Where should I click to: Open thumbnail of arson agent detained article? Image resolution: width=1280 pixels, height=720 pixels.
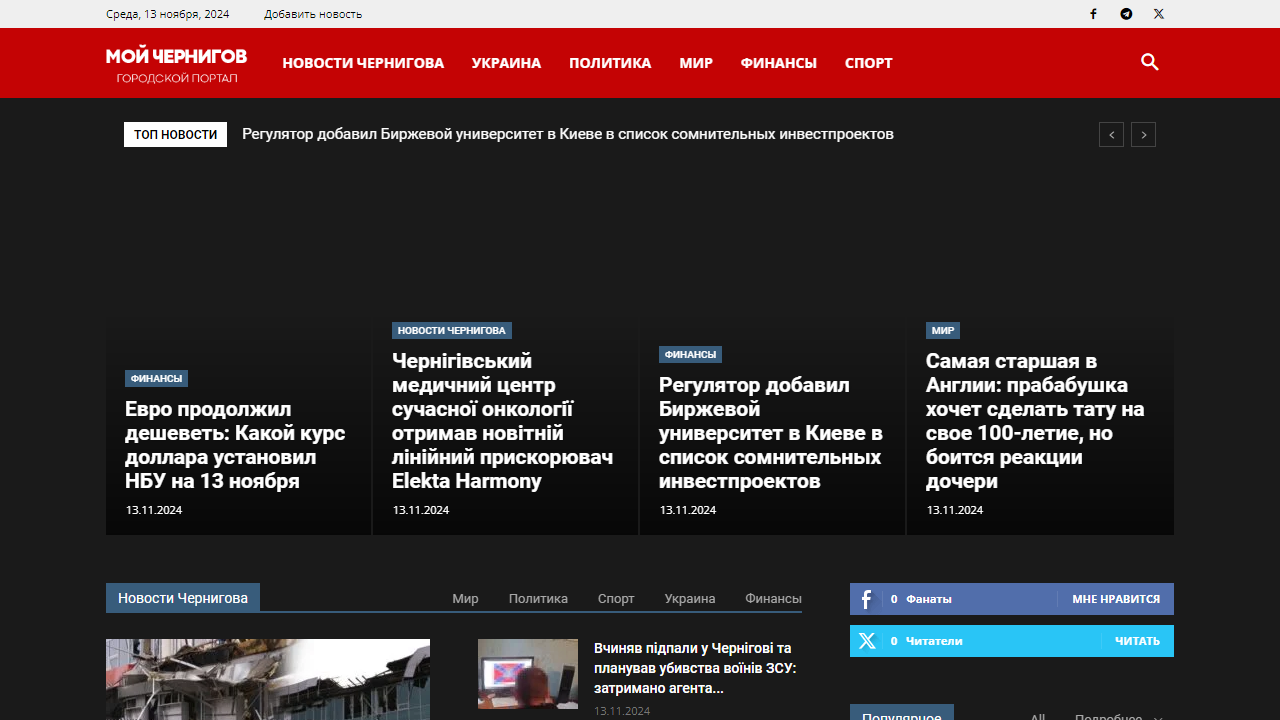(x=528, y=674)
